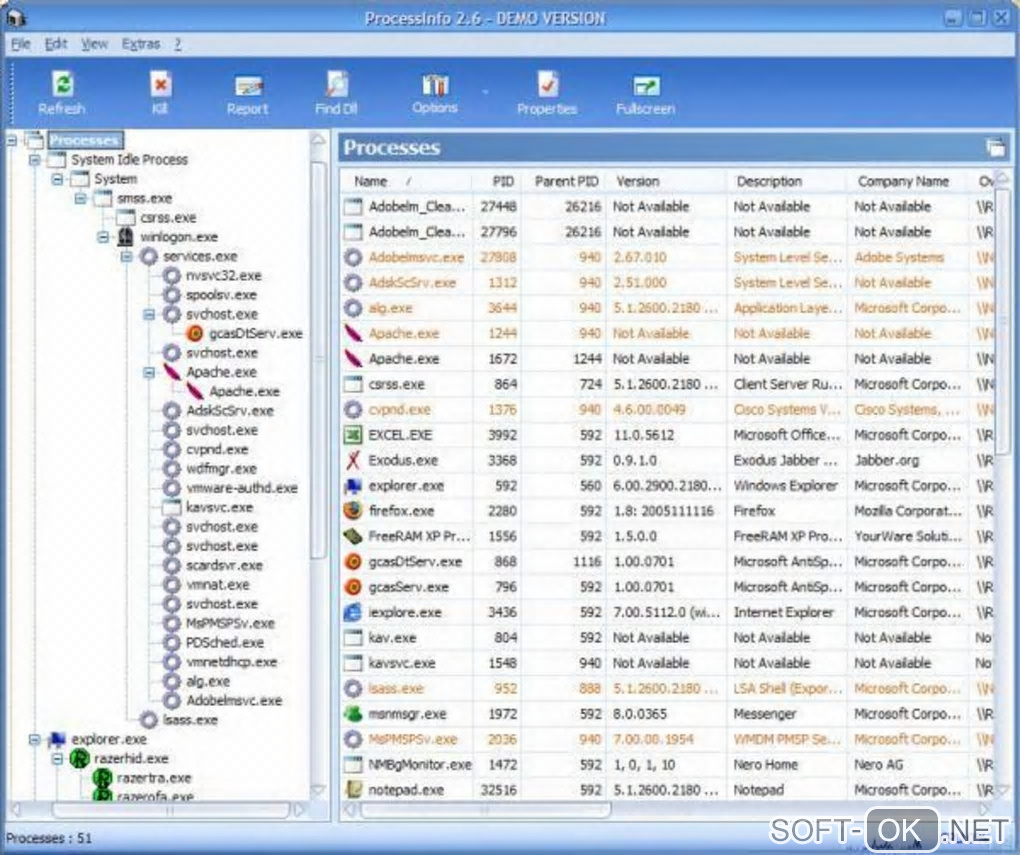The width and height of the screenshot is (1020, 855).
Task: Select the Adobelmsvc.exe row in list
Action: click(x=667, y=257)
